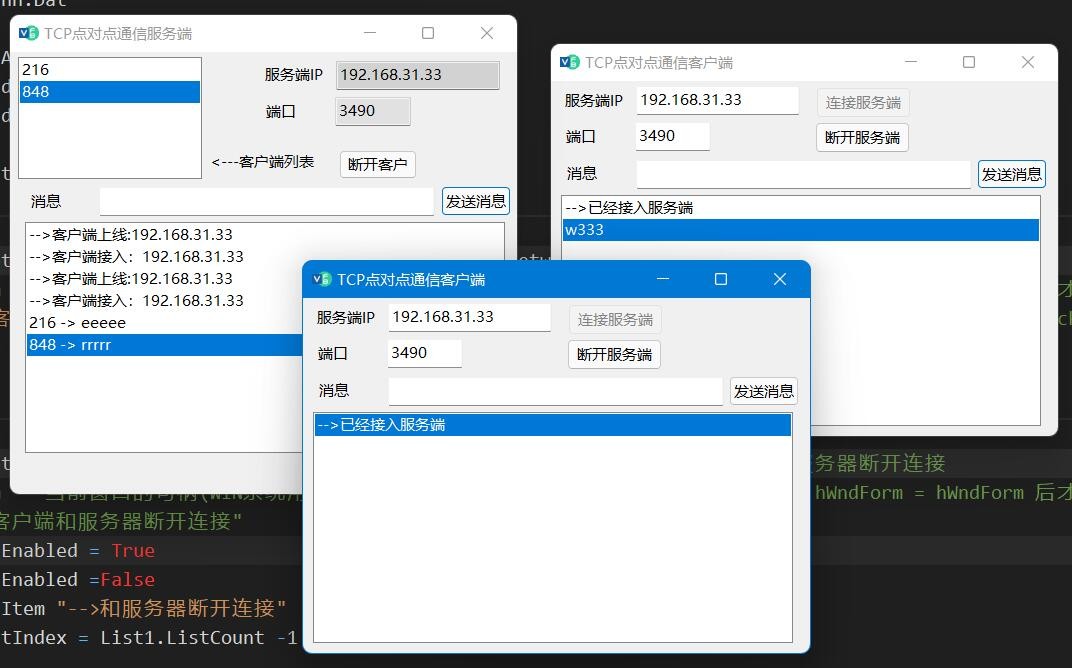Click 发送消息 in the server window
This screenshot has height=668, width=1072.
tap(475, 201)
